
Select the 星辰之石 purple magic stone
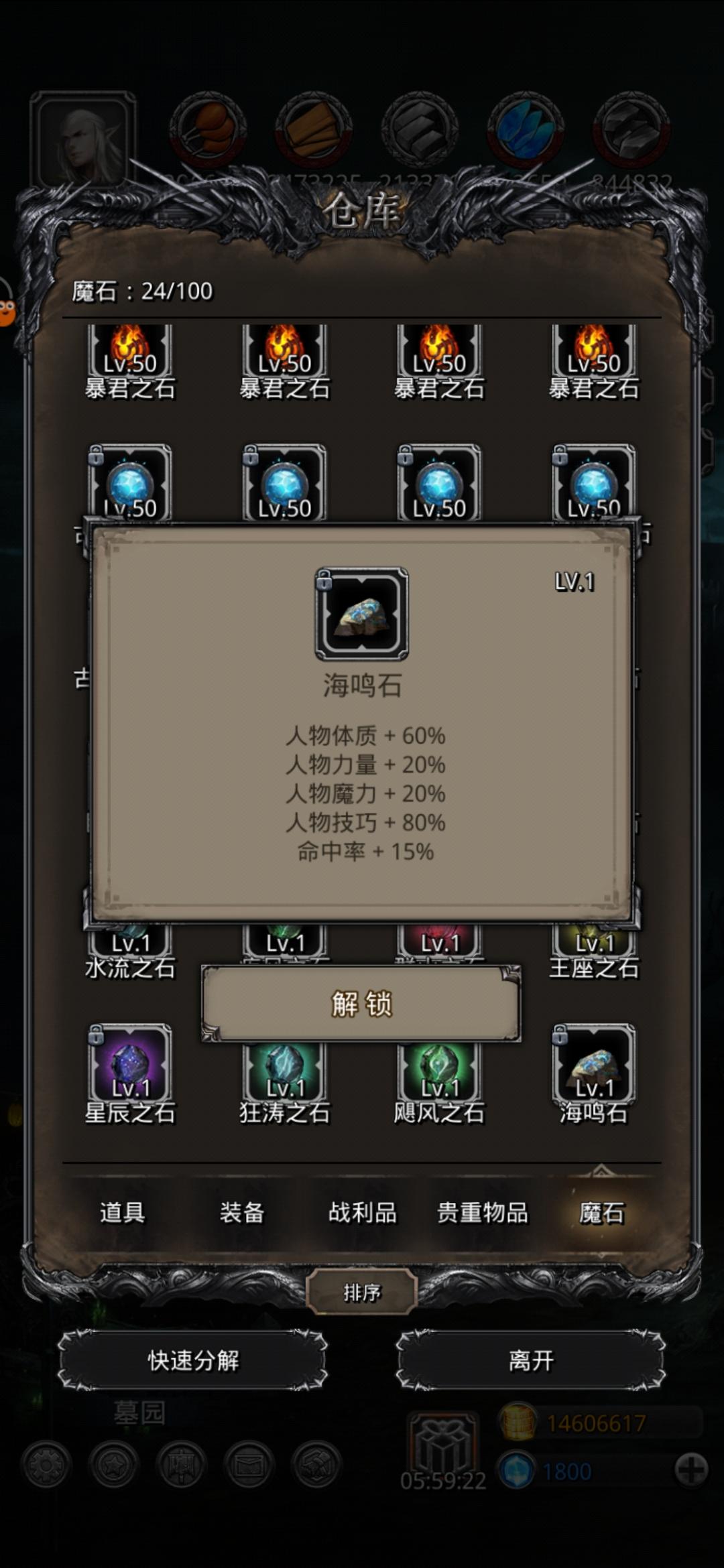[x=130, y=1064]
